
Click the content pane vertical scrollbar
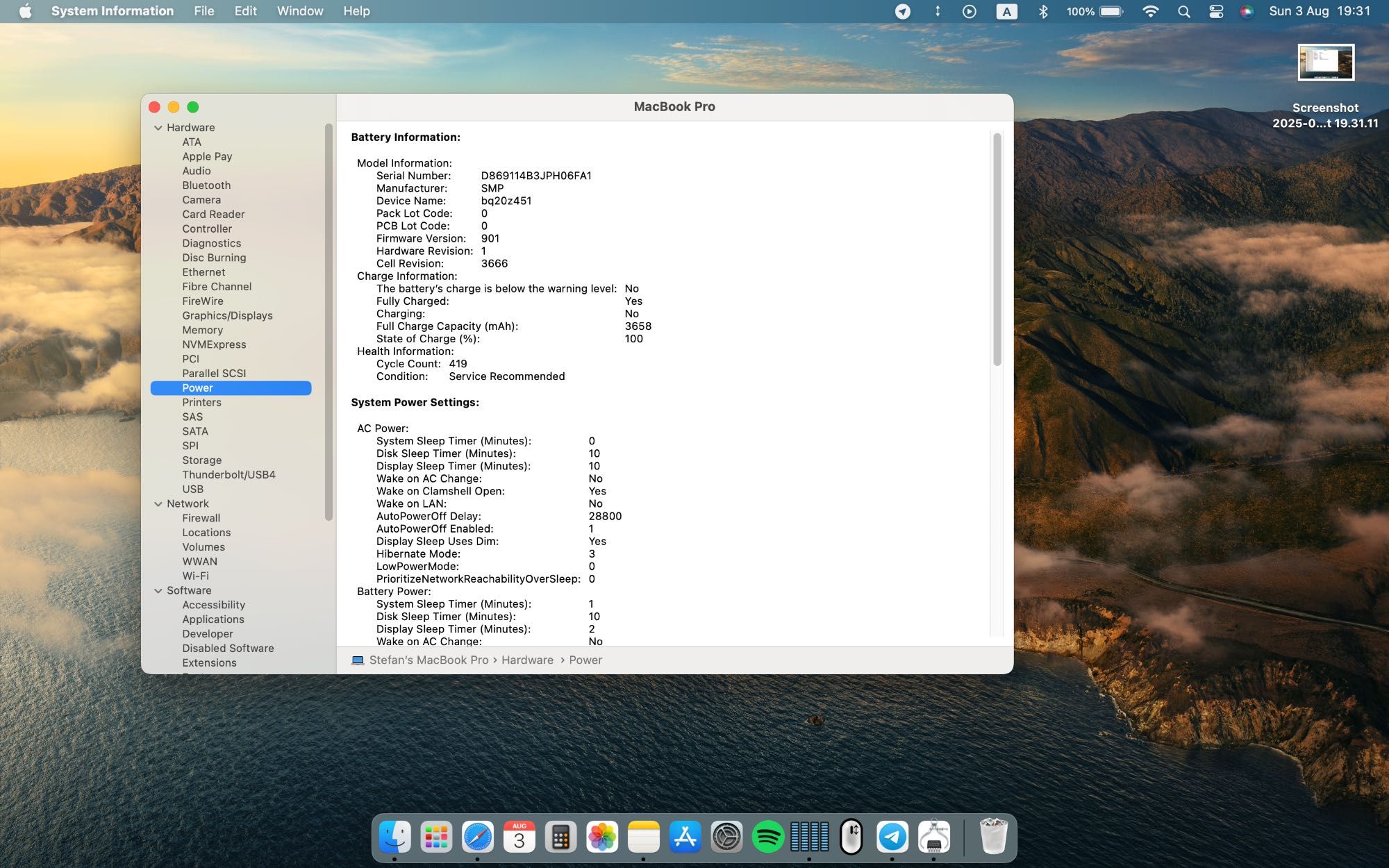(x=997, y=249)
